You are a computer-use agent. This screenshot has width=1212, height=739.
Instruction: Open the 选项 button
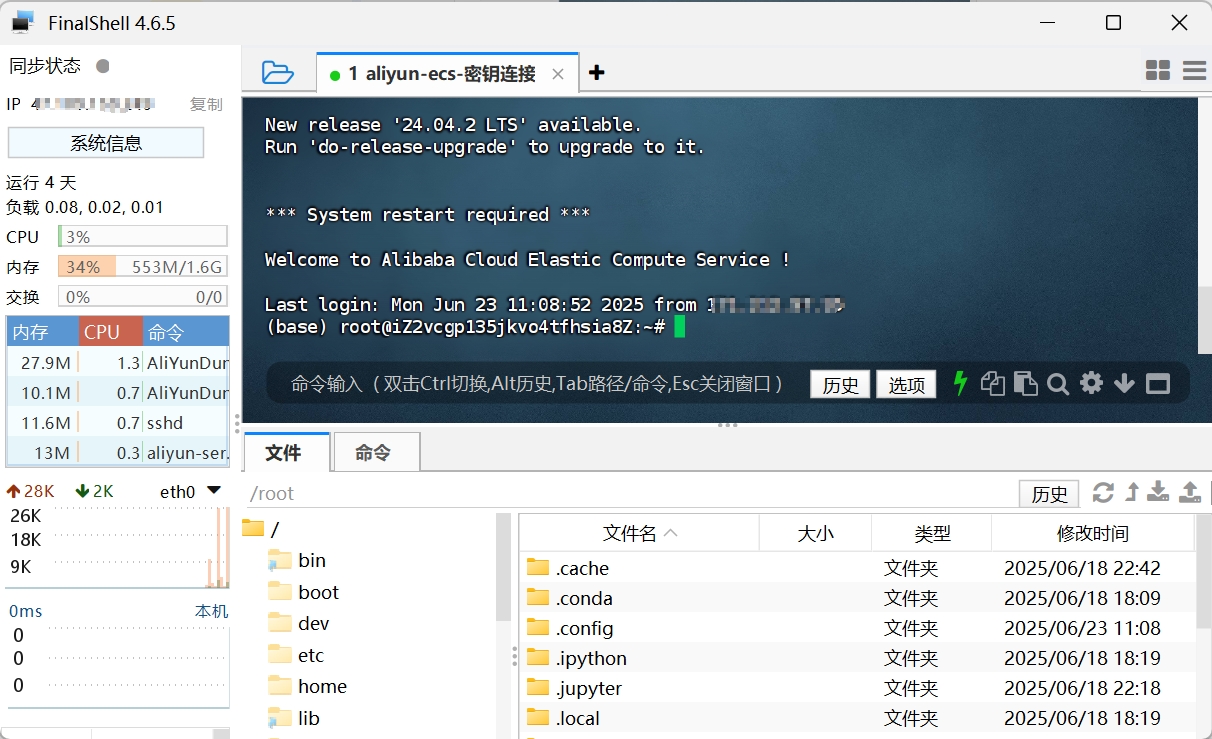[x=907, y=385]
